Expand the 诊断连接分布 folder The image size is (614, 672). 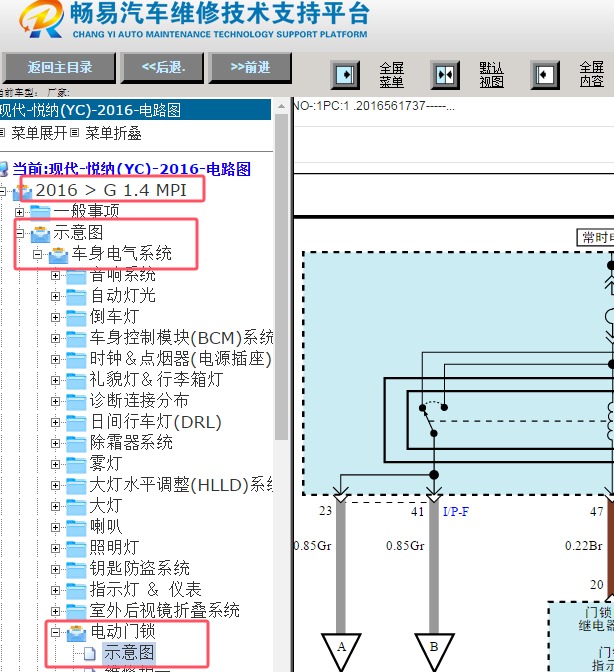[55, 401]
